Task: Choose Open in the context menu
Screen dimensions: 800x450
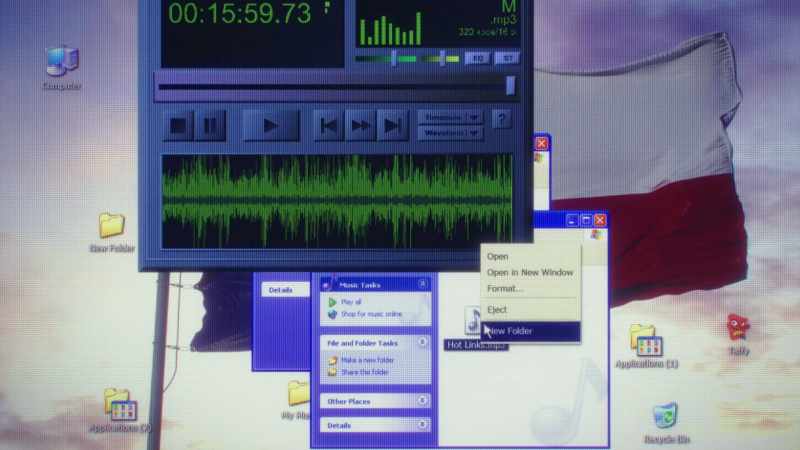Action: [497, 257]
